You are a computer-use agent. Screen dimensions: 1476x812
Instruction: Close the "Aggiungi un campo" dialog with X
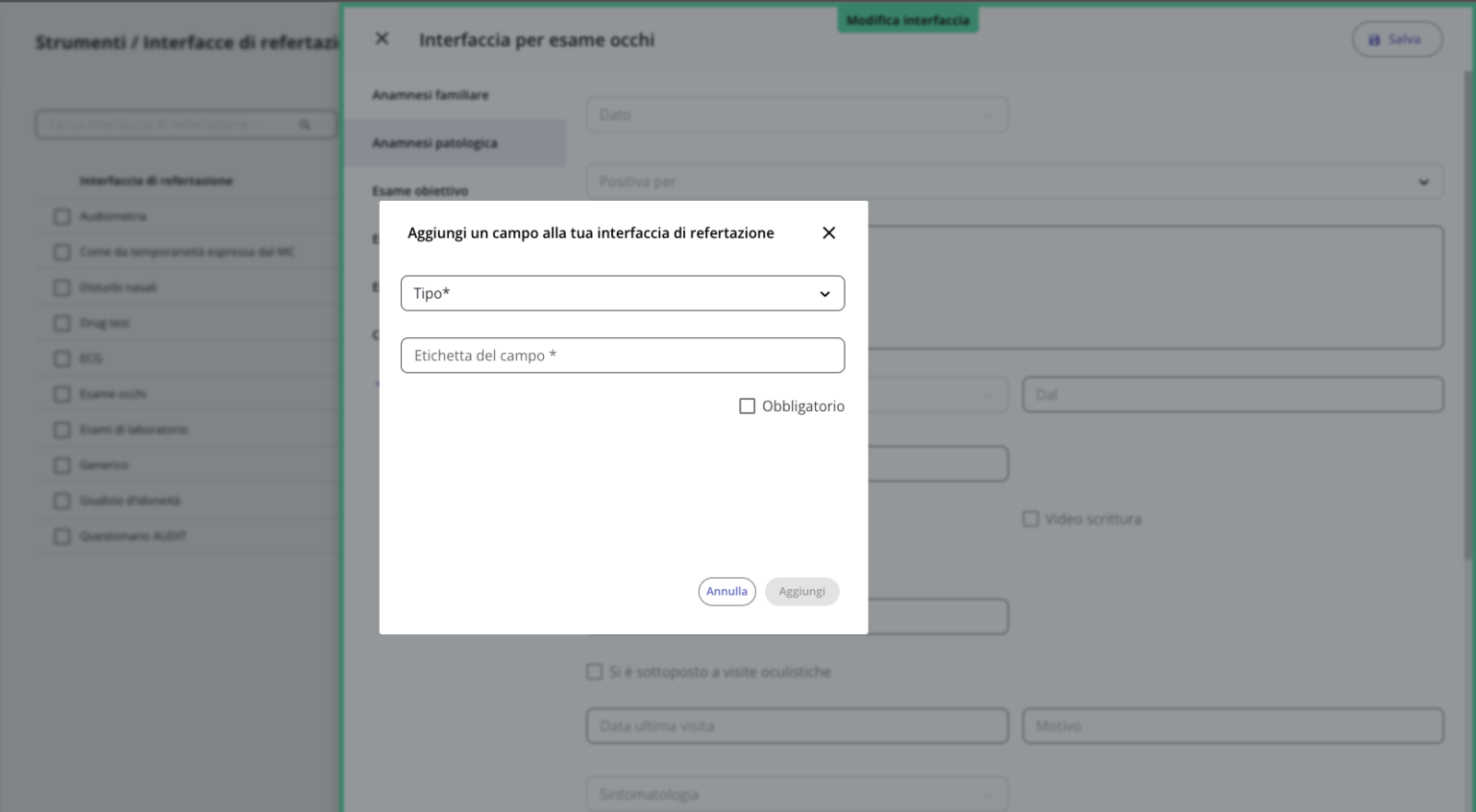(827, 233)
